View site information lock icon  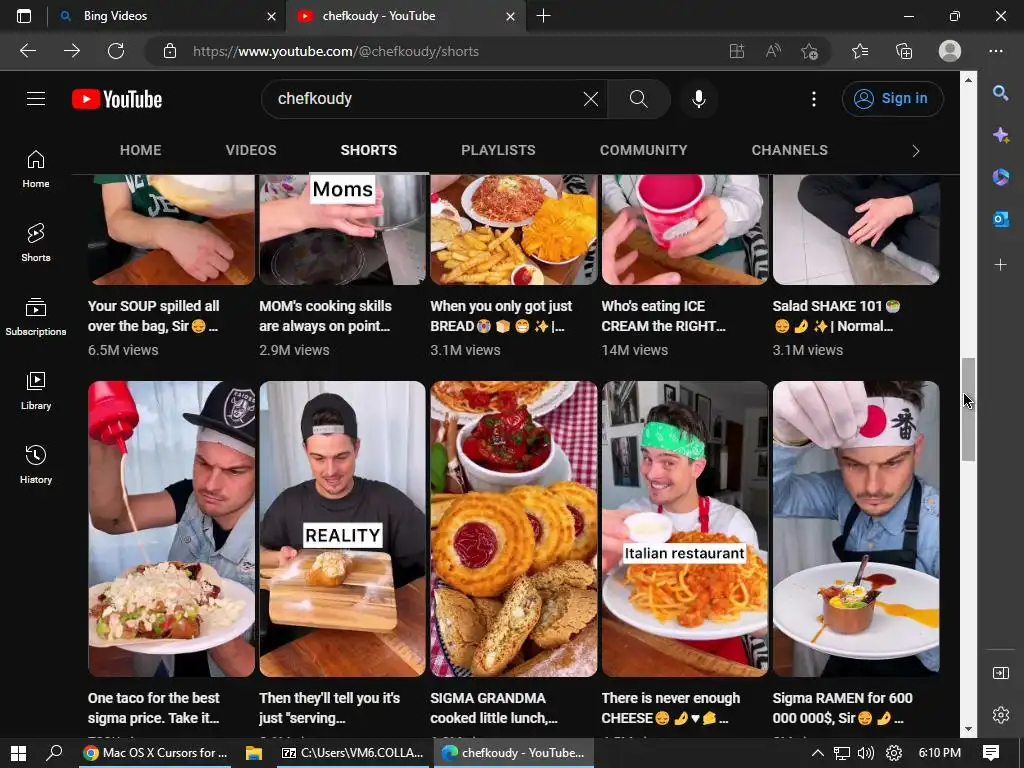coord(170,51)
